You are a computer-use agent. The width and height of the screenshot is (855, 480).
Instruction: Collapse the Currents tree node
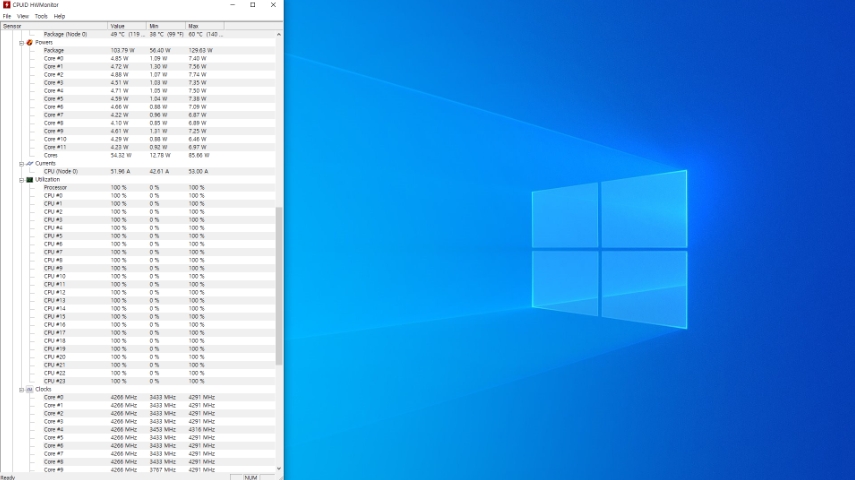21,164
